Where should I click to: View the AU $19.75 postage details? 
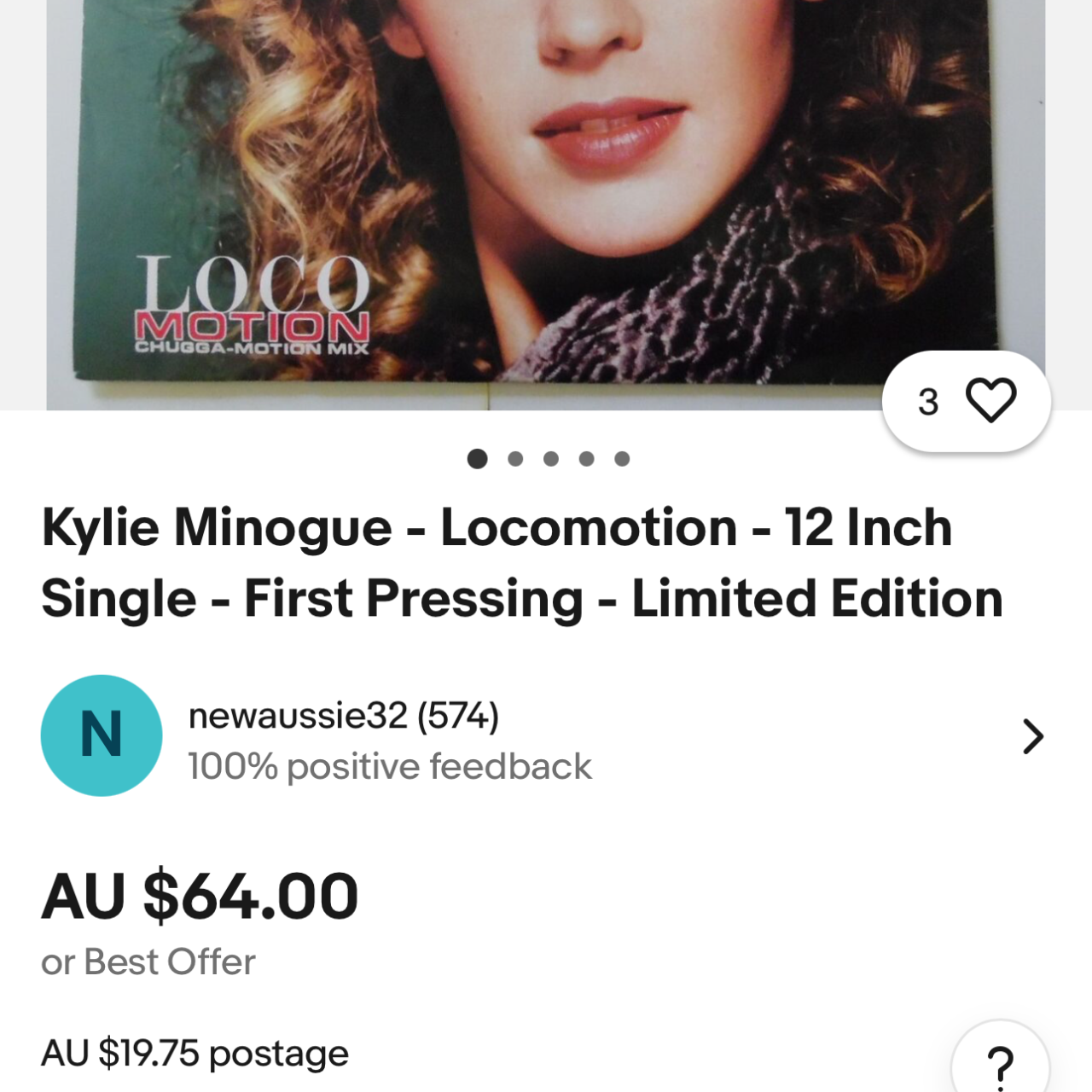195,1053
